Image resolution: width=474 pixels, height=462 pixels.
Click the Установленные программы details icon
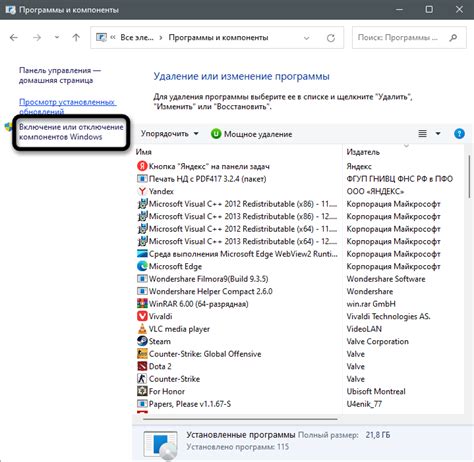160,444
